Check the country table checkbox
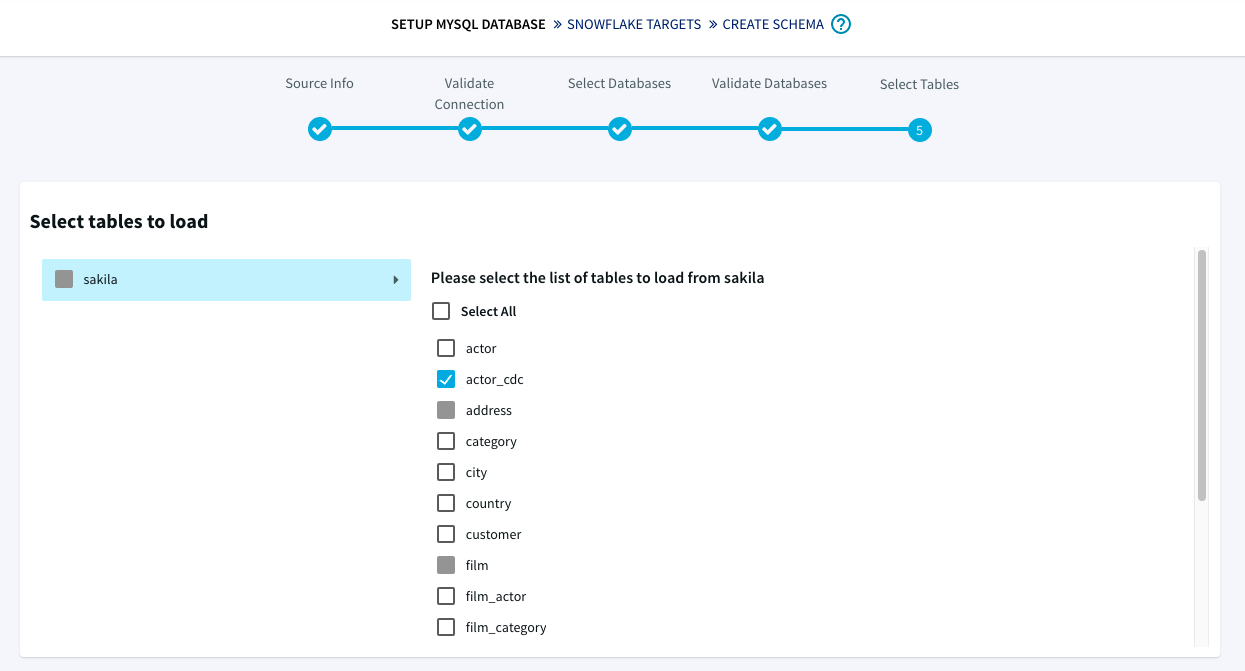This screenshot has width=1245, height=671. coord(446,503)
